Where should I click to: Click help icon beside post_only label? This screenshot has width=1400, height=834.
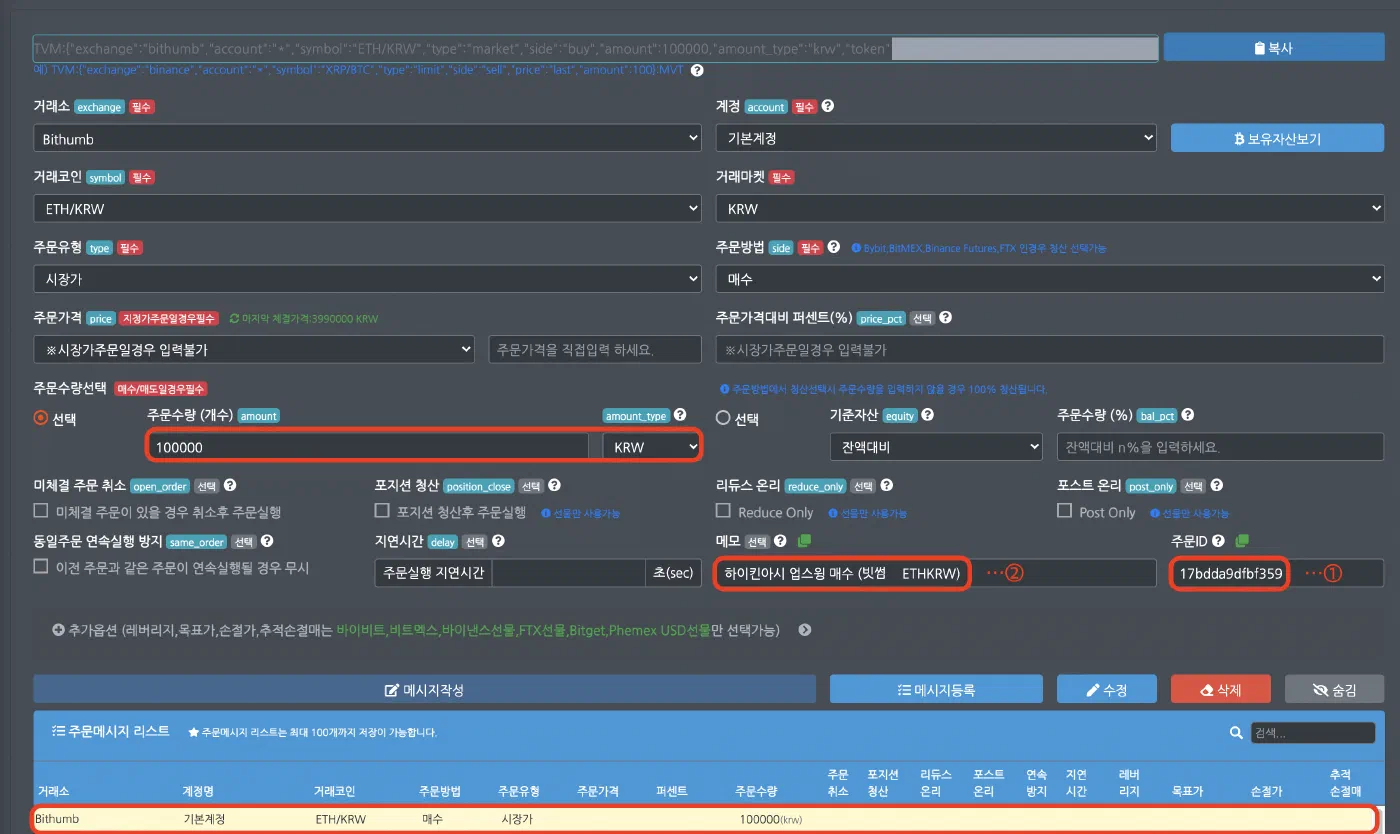click(1217, 486)
